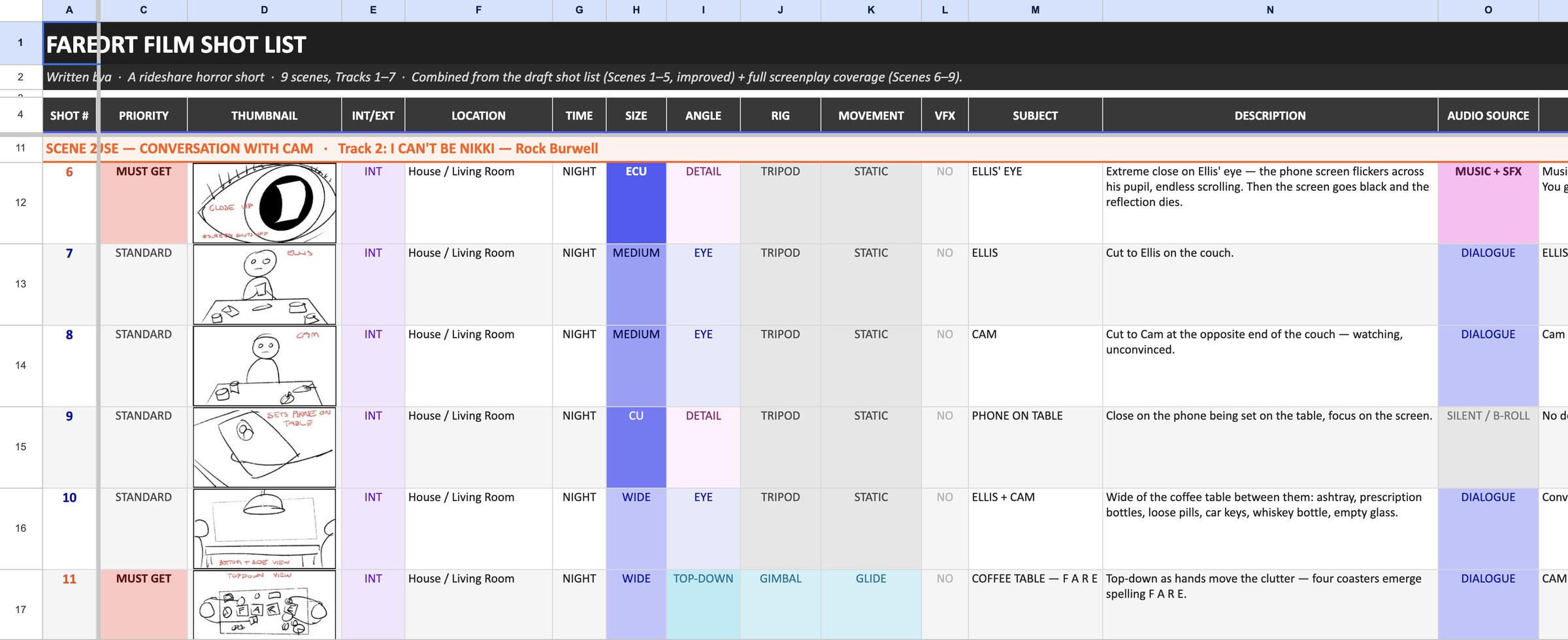Click the LOCATION header cell
1568x640 pixels.
point(478,116)
